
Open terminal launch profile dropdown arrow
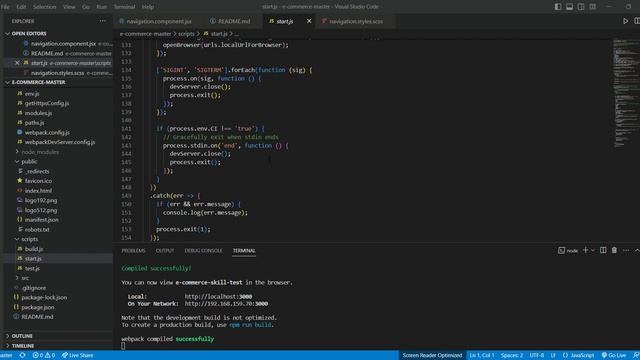[x=593, y=250]
